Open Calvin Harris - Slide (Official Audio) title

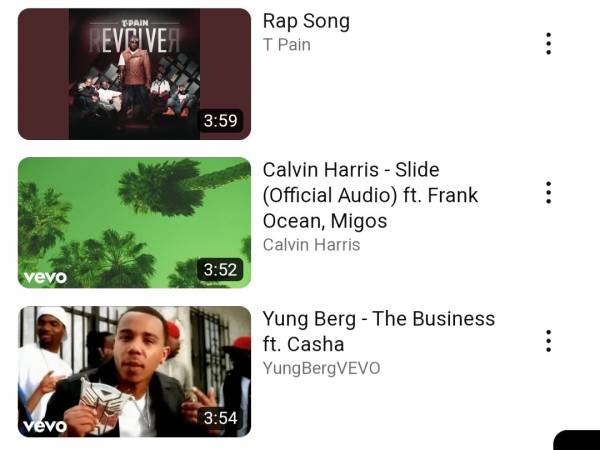pos(370,195)
